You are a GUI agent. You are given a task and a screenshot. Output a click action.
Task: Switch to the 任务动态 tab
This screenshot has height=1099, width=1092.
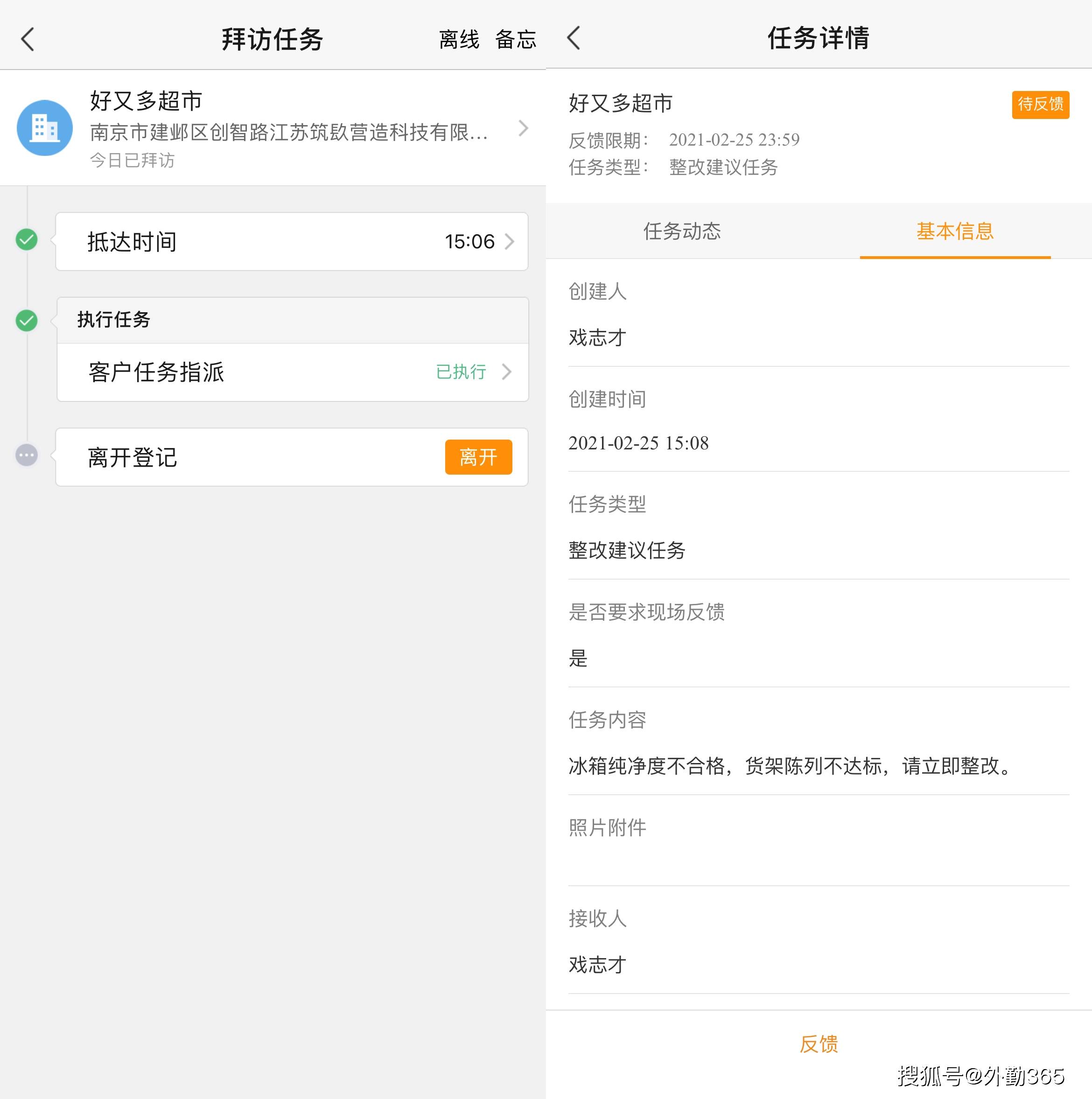point(682,231)
